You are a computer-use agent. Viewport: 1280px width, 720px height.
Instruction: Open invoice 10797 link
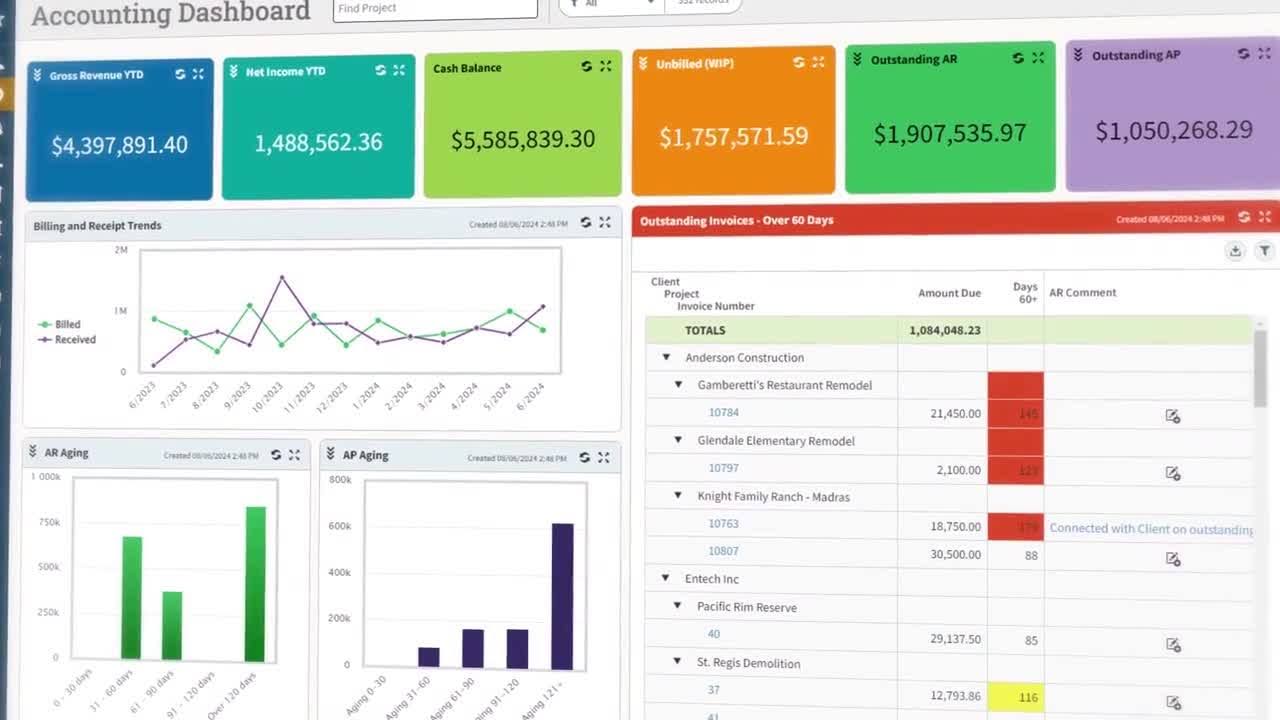pyautogui.click(x=724, y=468)
